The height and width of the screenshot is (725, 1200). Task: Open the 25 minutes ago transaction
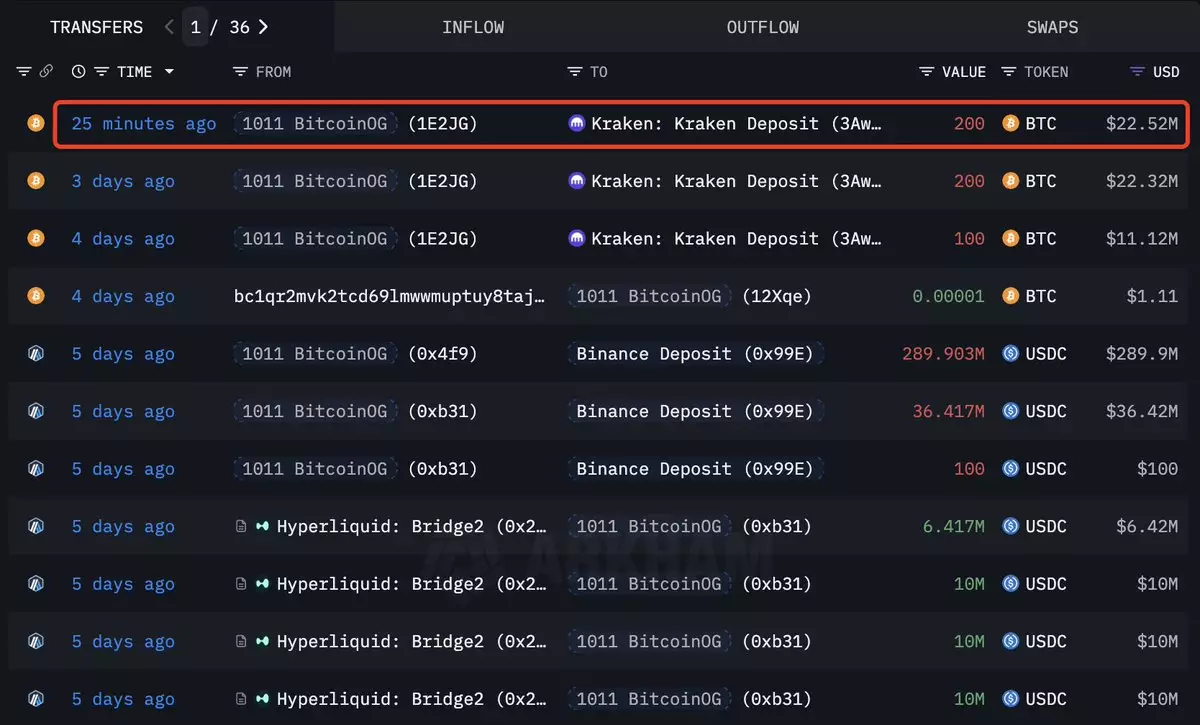[x=143, y=124]
